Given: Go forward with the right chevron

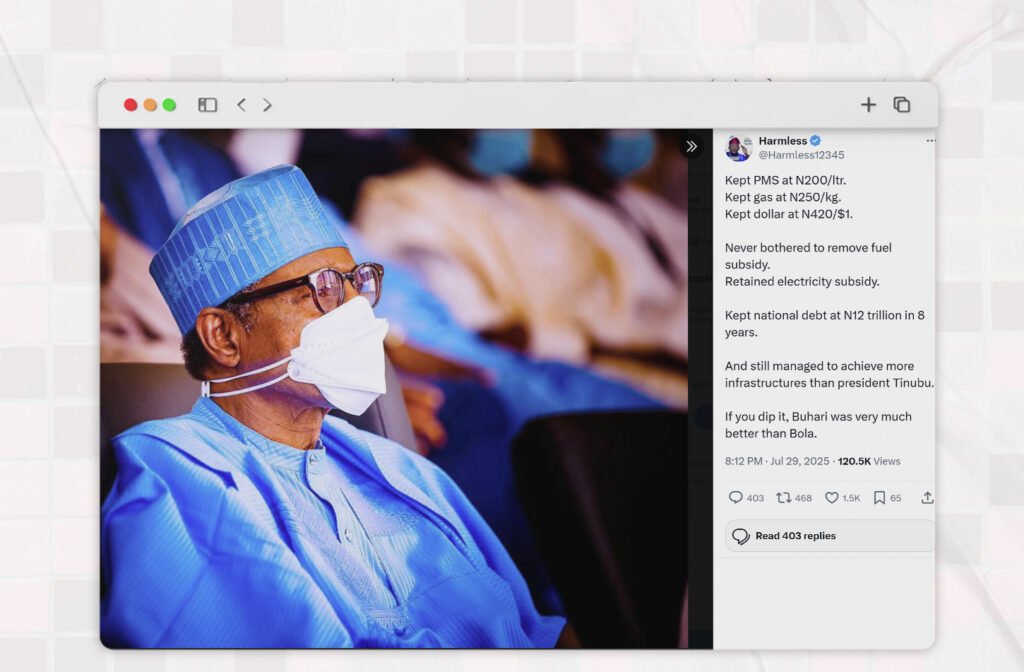Looking at the screenshot, I should (267, 104).
